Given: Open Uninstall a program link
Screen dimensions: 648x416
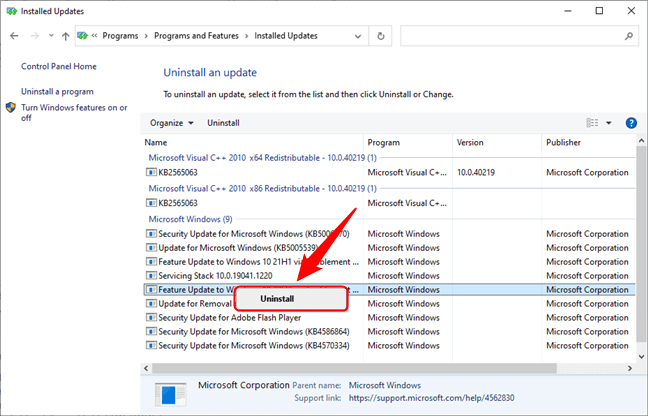Looking at the screenshot, I should pyautogui.click(x=57, y=91).
